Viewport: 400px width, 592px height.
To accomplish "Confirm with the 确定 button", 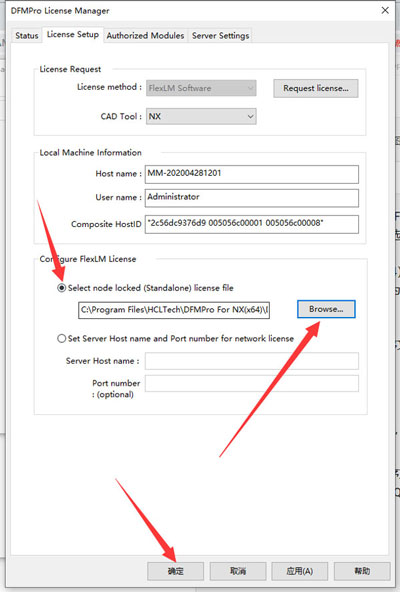I will point(176,571).
